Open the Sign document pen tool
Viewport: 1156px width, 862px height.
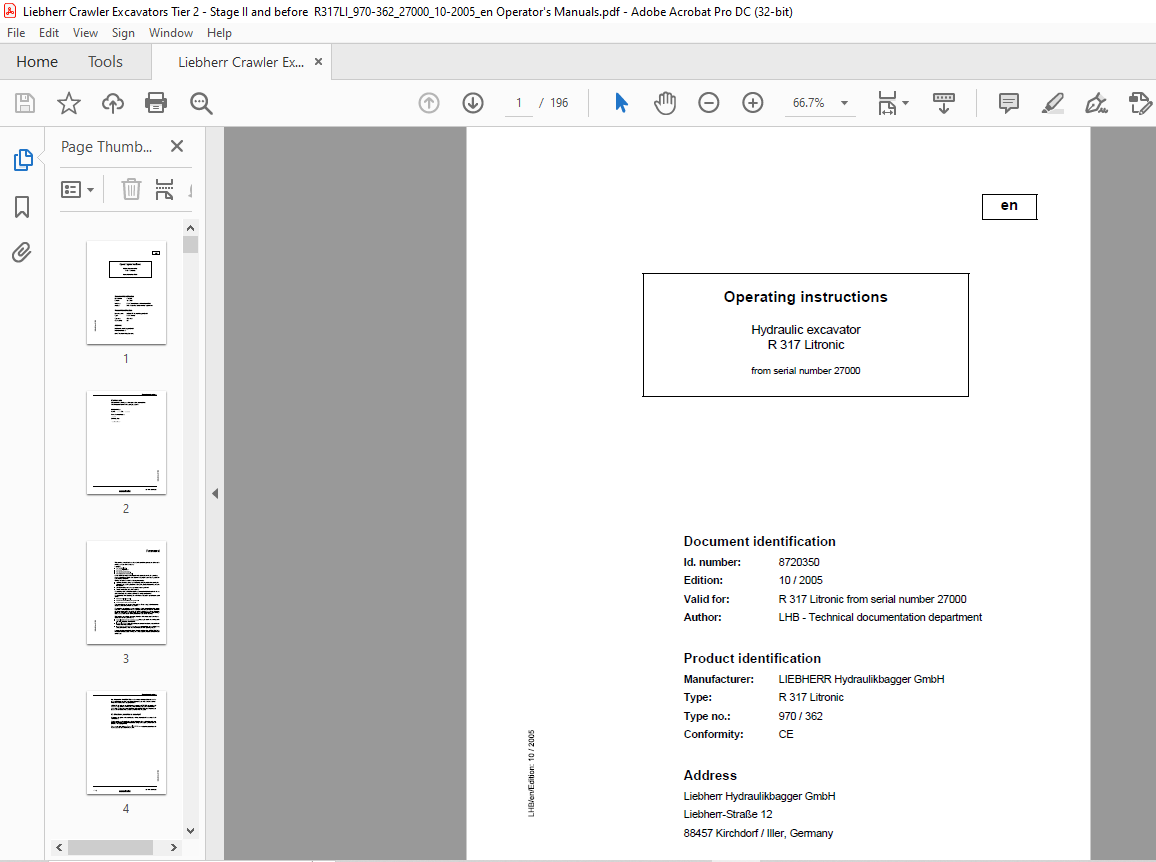click(x=1096, y=103)
